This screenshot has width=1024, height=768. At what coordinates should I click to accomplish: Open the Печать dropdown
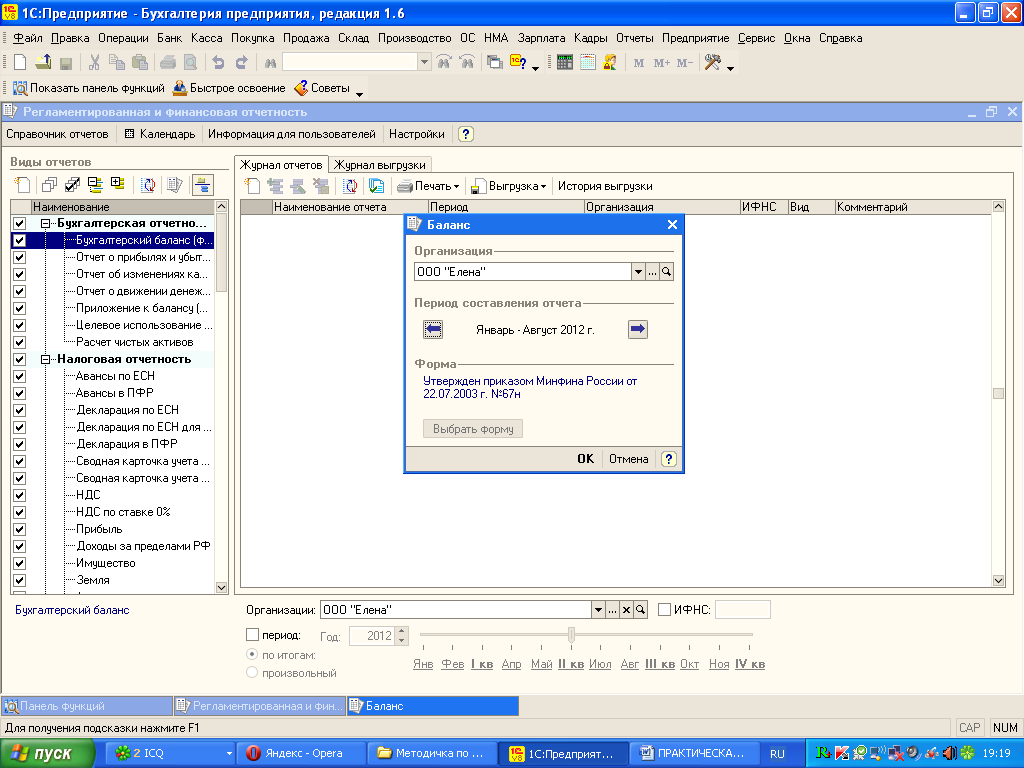point(428,186)
